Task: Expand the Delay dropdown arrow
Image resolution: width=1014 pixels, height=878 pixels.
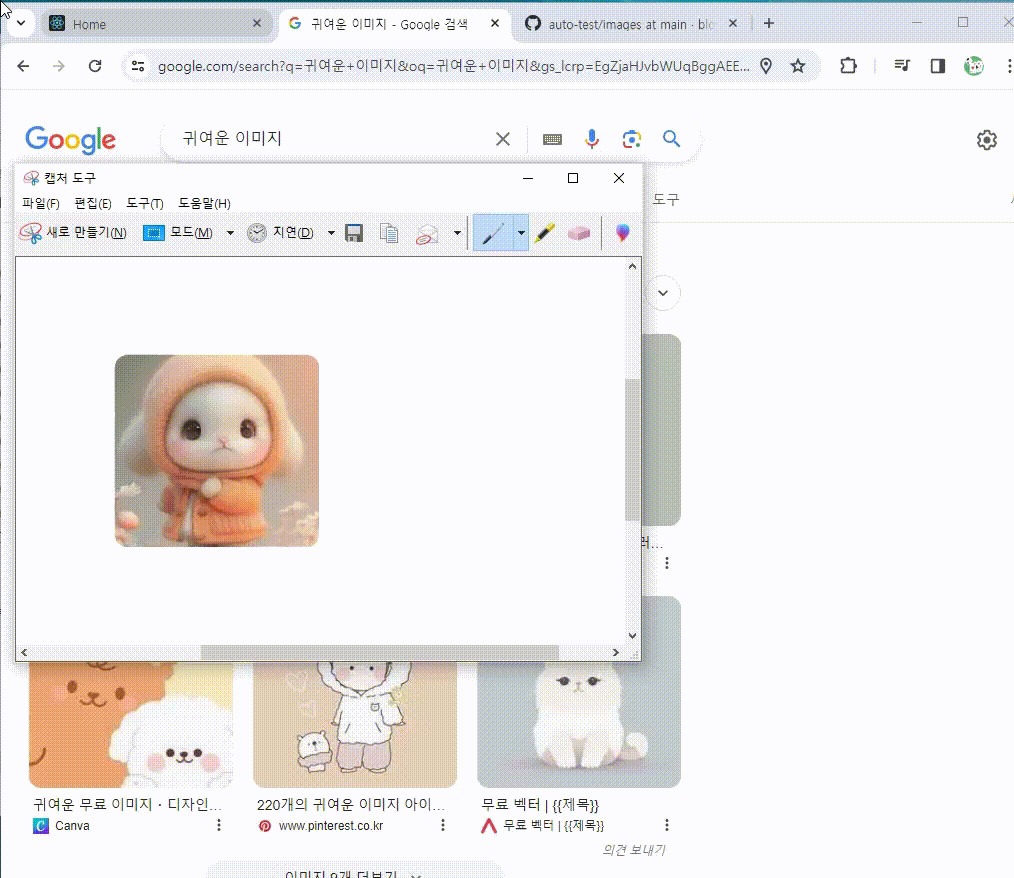Action: click(331, 233)
